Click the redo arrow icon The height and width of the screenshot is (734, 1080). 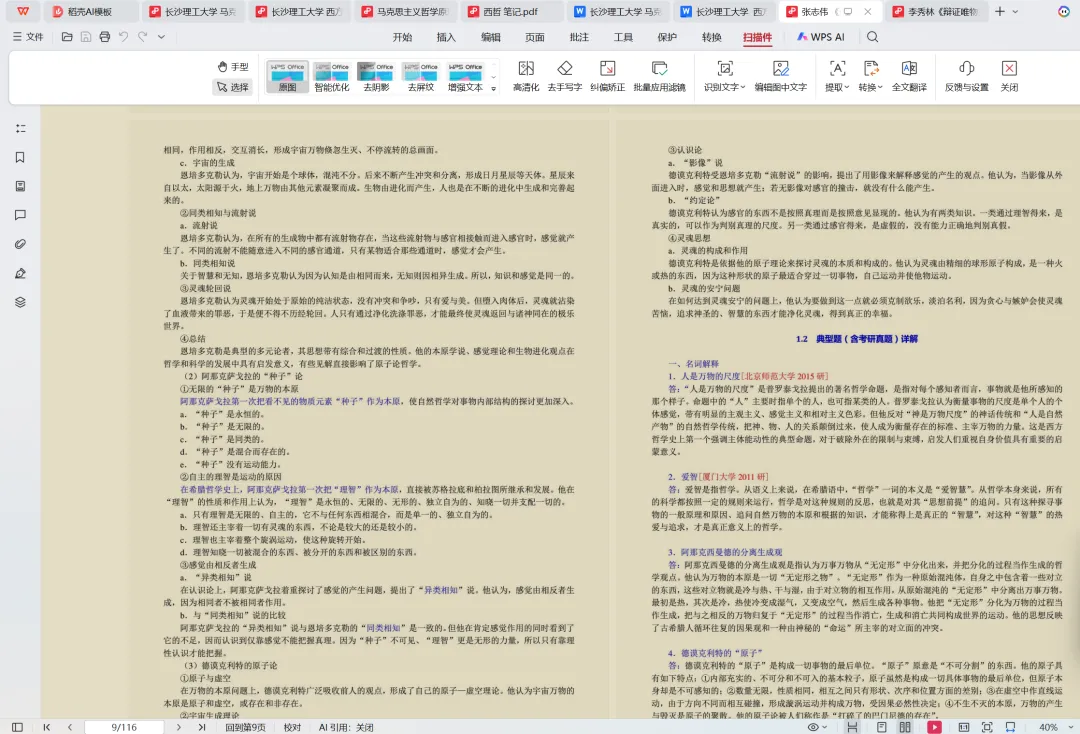click(x=143, y=37)
